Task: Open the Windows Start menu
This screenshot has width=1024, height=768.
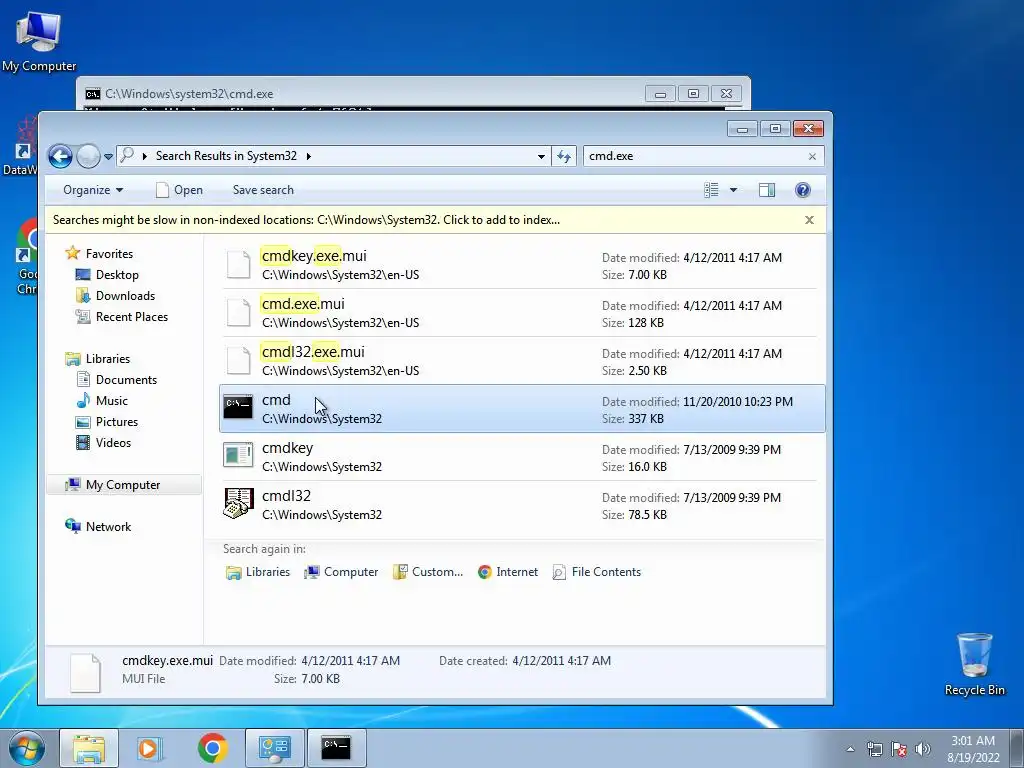Action: pos(27,748)
